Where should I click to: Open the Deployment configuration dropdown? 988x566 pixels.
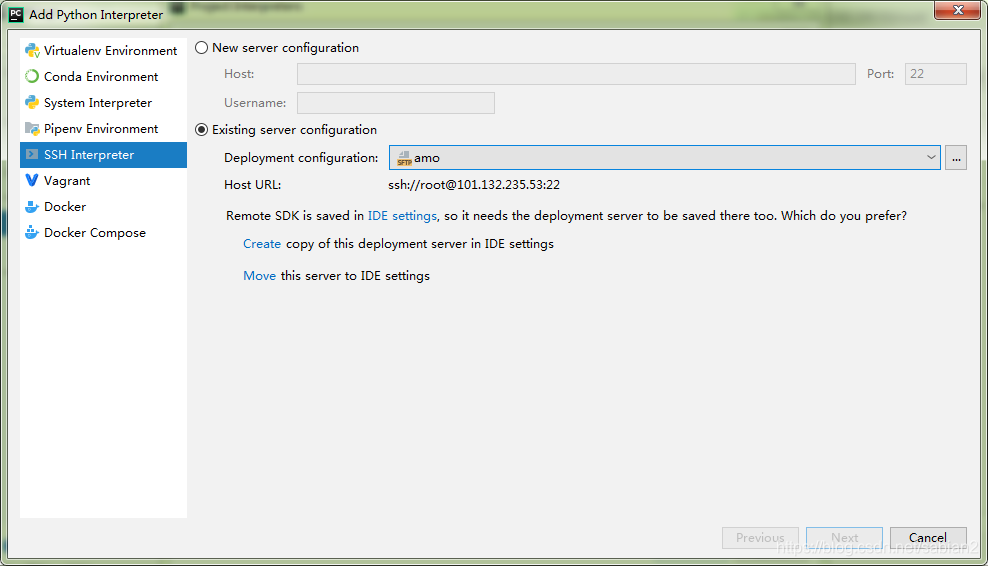[665, 158]
